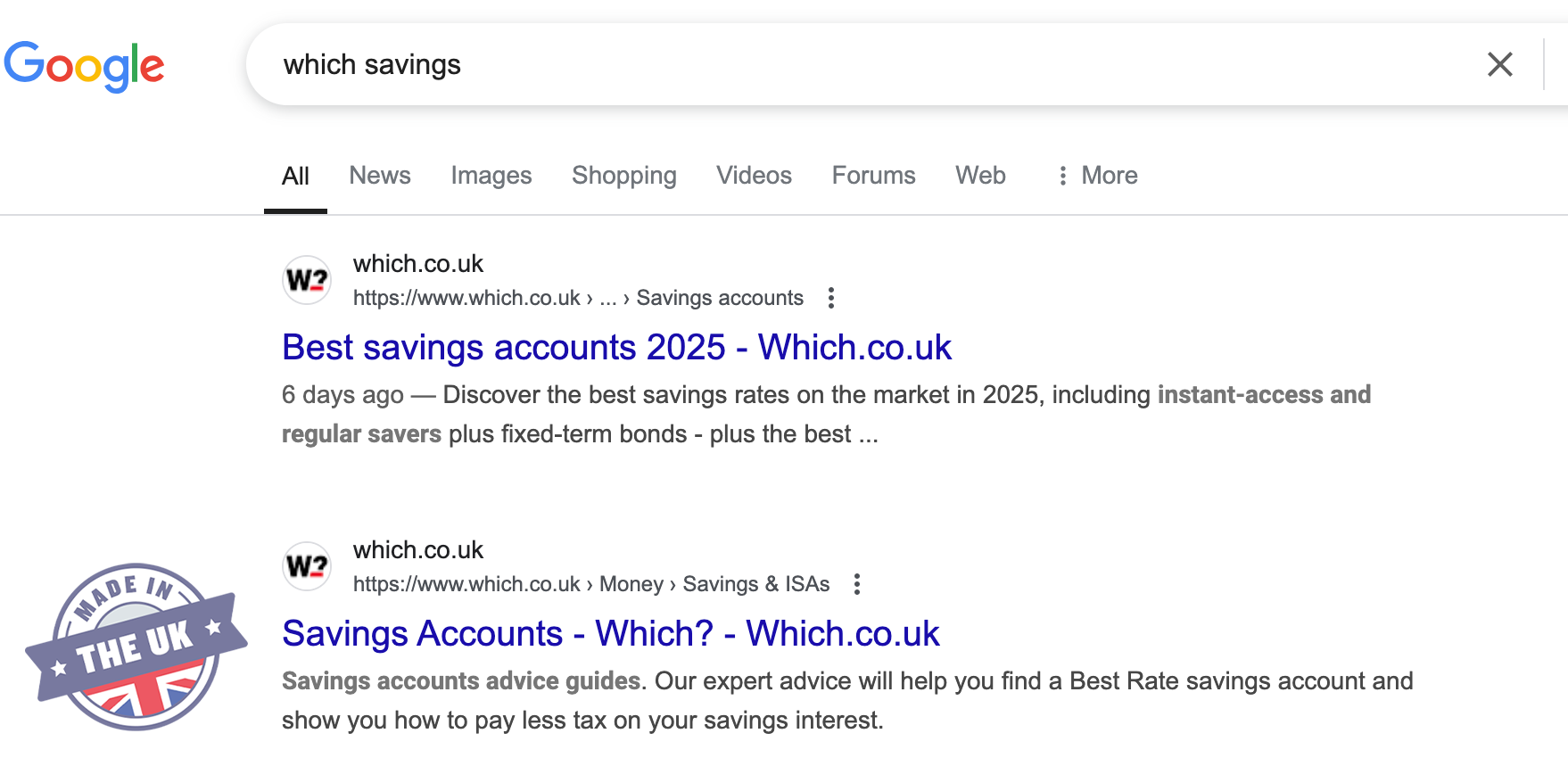Clear the search box with the X
1568x758 pixels.
[x=1499, y=64]
